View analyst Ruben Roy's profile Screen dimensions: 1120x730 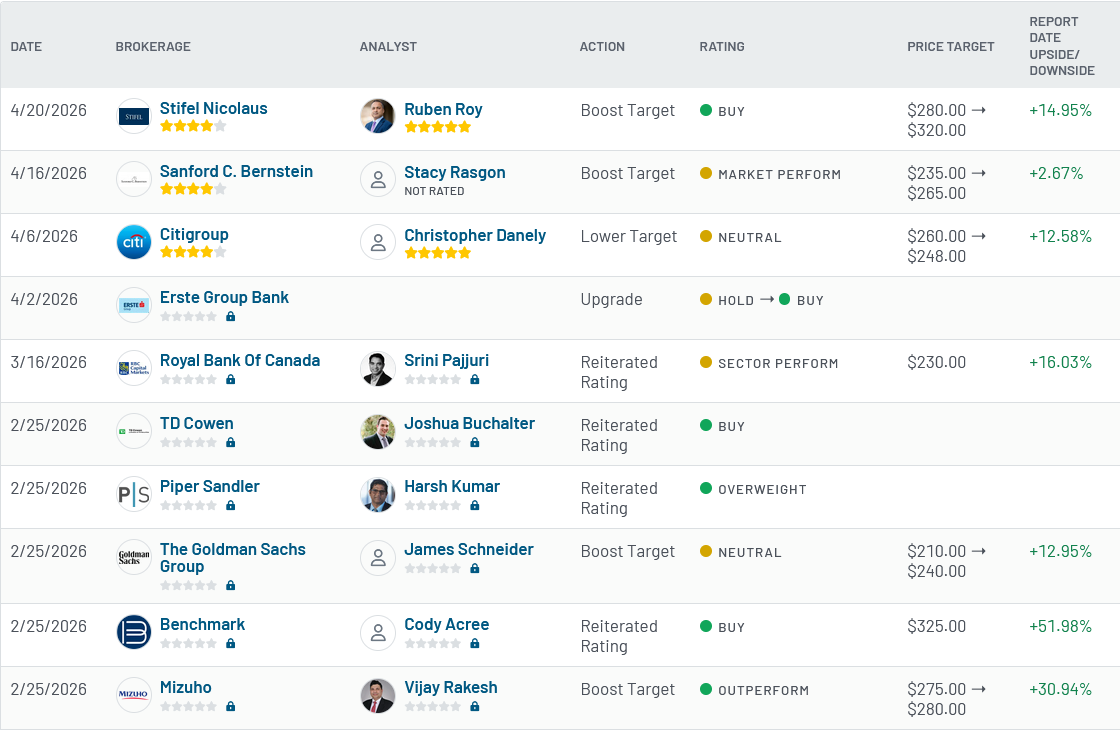(x=443, y=109)
